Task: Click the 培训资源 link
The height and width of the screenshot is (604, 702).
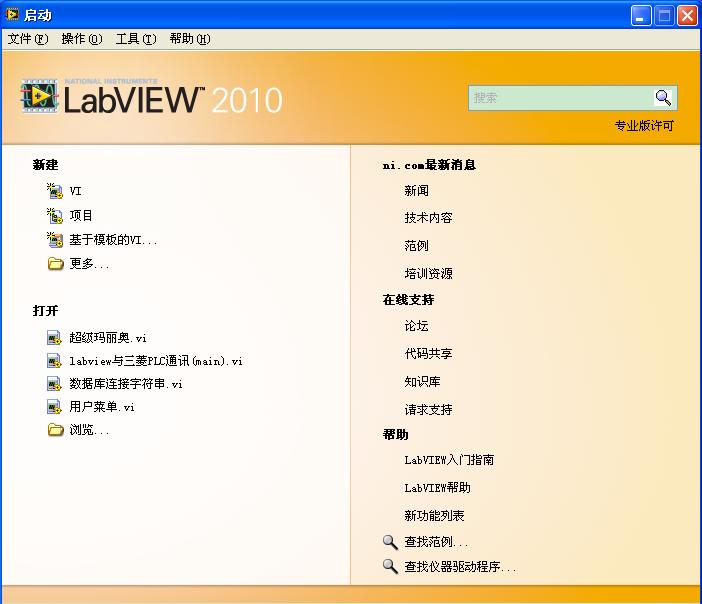Action: [428, 273]
